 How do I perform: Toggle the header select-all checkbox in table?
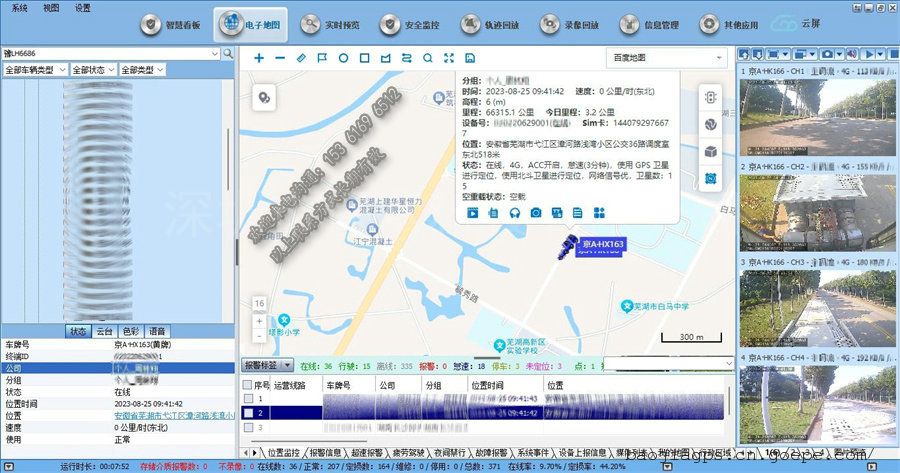(249, 385)
